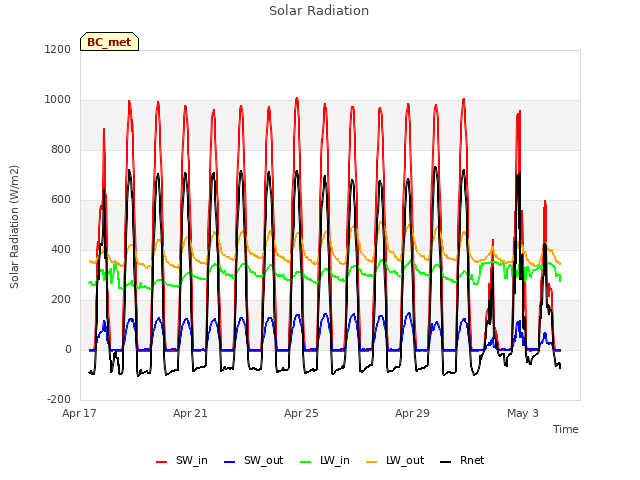Click the Solar Radiation (W/m2) axis title

[14, 227]
